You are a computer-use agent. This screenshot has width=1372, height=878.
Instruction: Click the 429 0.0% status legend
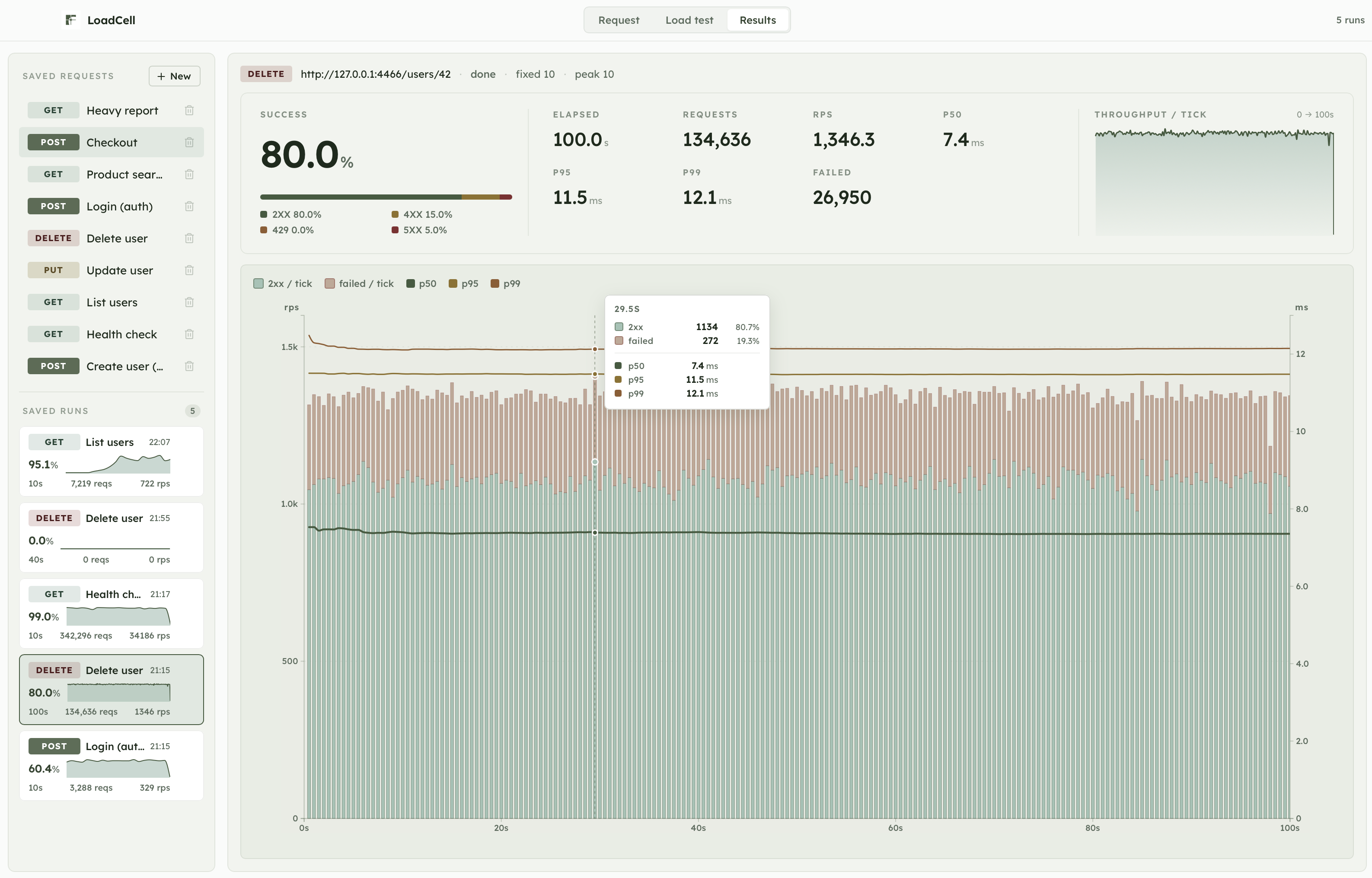pos(287,230)
